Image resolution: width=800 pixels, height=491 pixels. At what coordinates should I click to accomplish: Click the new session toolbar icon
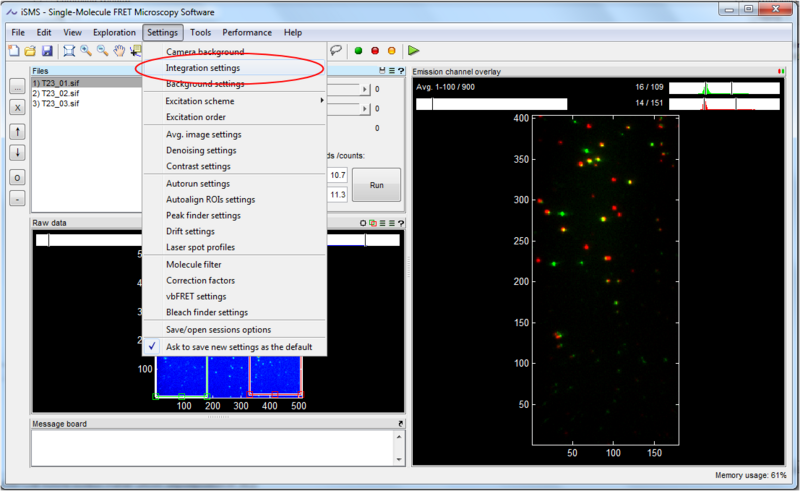[15, 50]
